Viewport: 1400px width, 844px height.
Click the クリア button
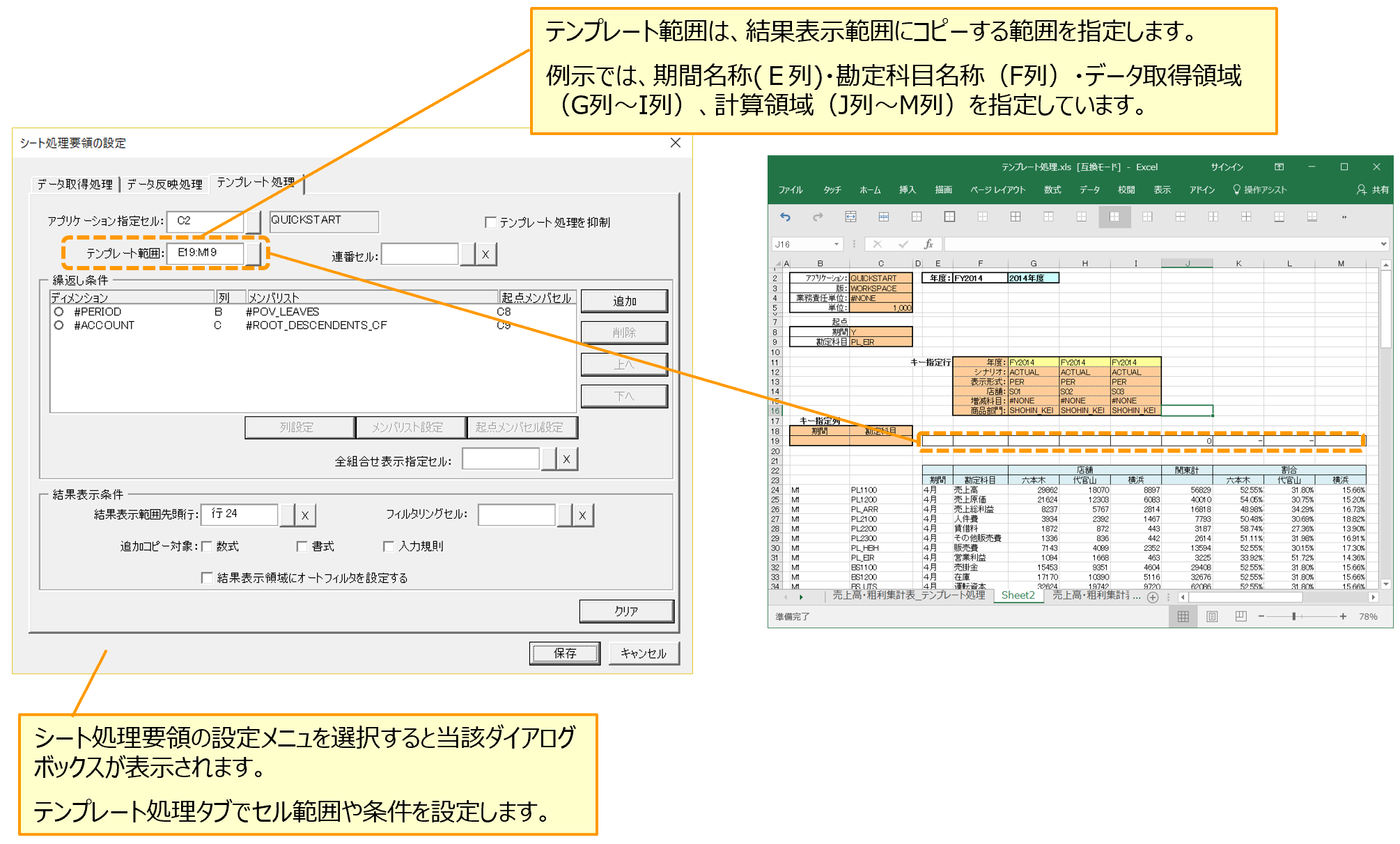click(626, 611)
